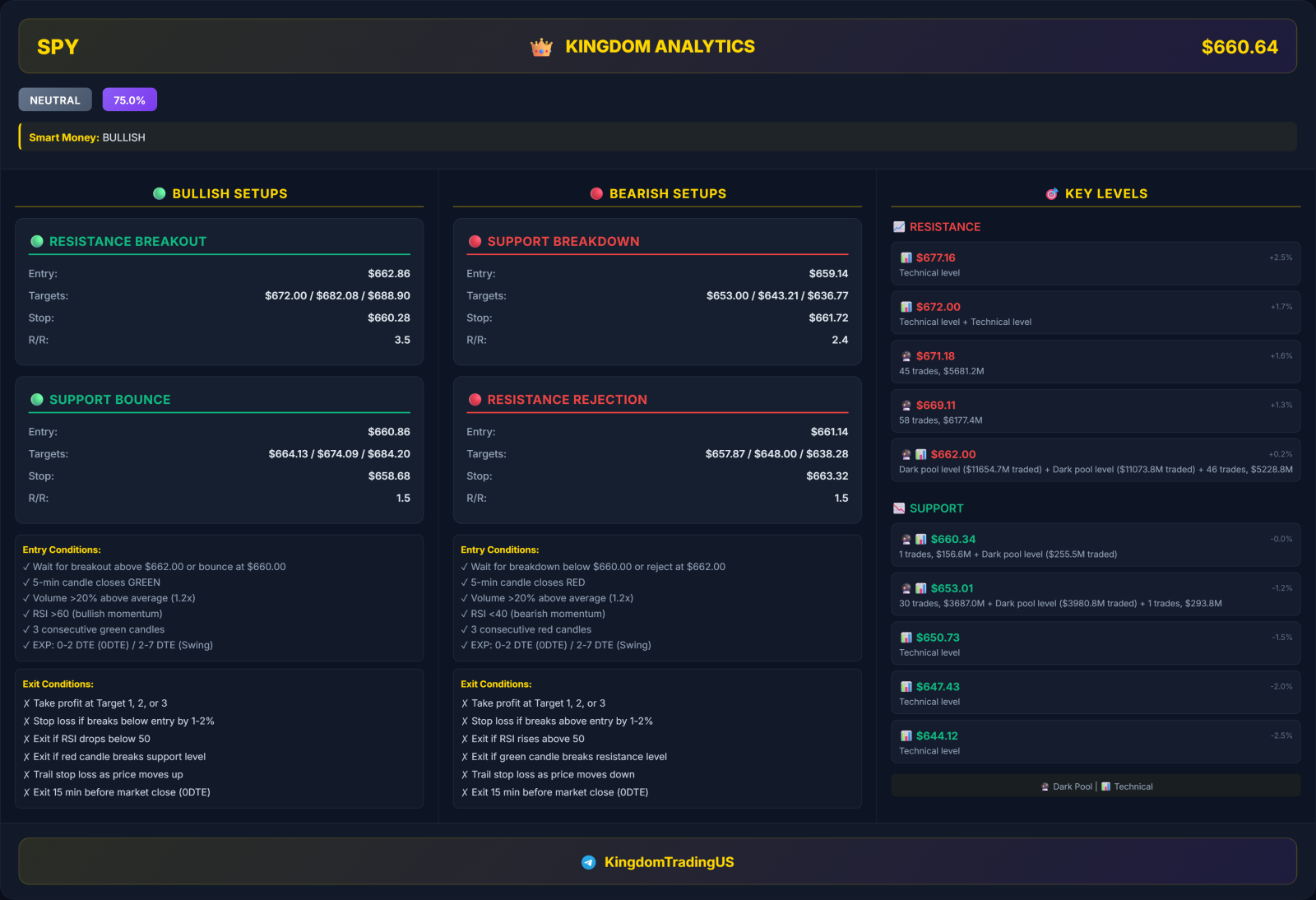Click the green dot beside Support Bounce
Image resolution: width=1316 pixels, height=900 pixels.
(37, 400)
